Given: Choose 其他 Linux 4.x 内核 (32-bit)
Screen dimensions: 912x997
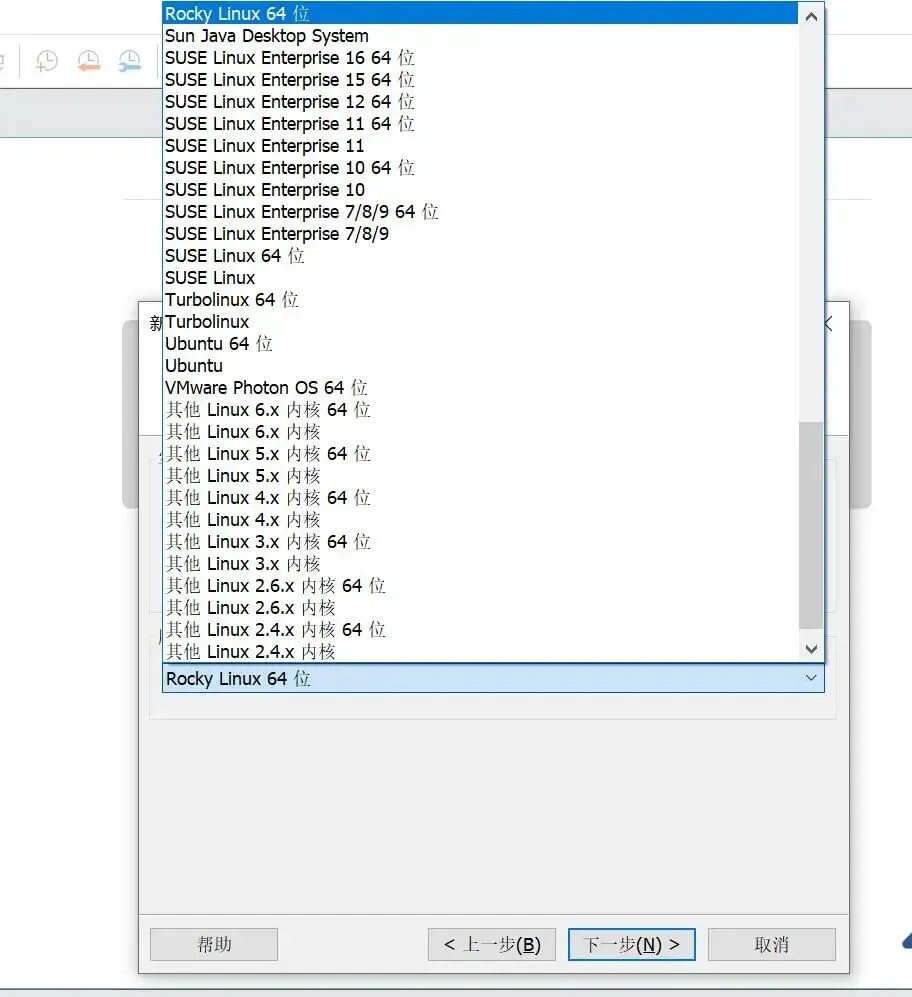Looking at the screenshot, I should click(480, 519).
